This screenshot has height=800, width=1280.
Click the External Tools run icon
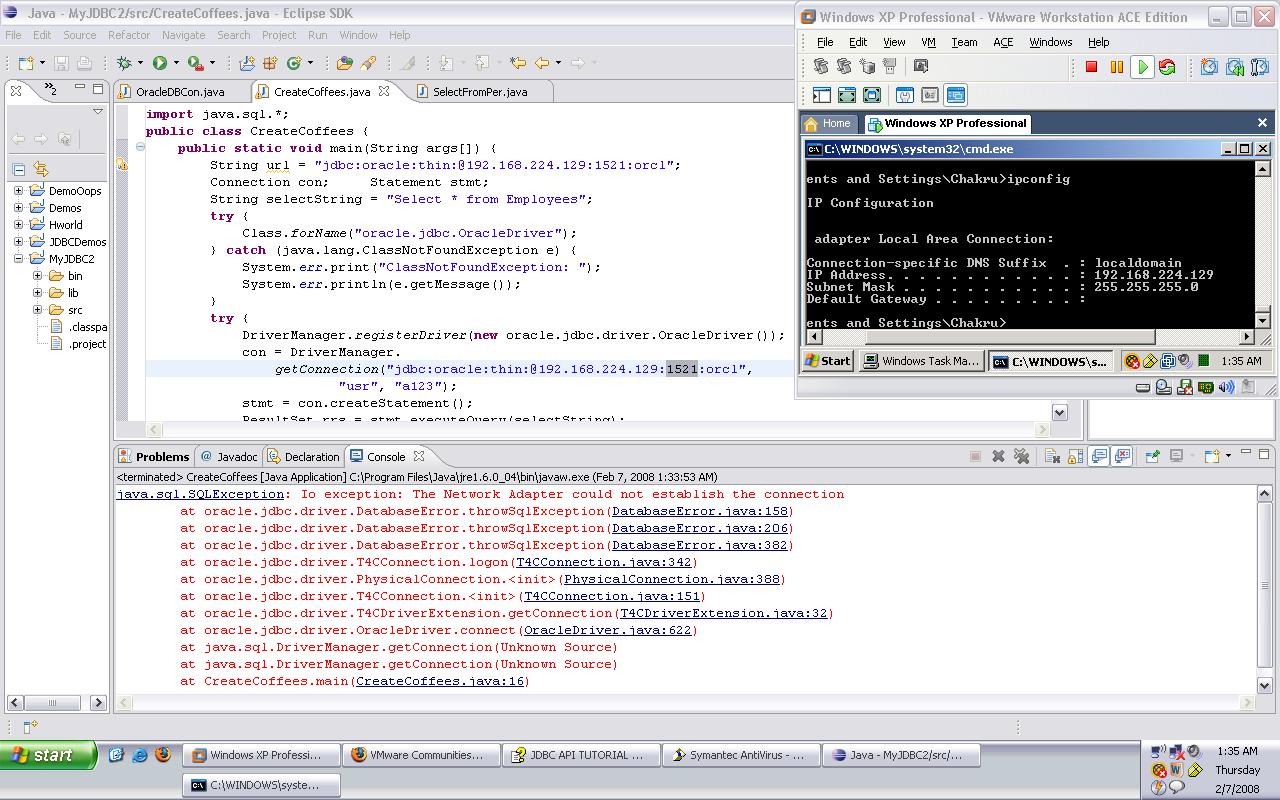click(x=195, y=63)
